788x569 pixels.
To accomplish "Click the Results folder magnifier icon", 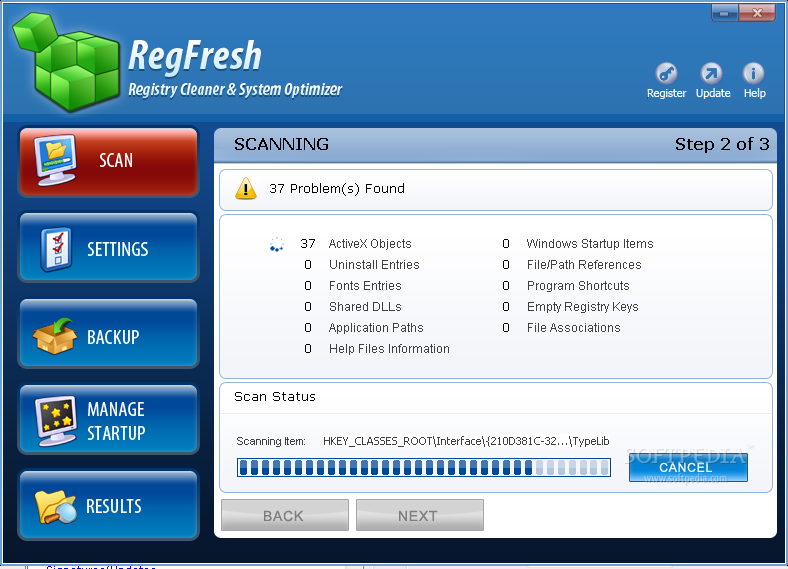I will coord(56,507).
